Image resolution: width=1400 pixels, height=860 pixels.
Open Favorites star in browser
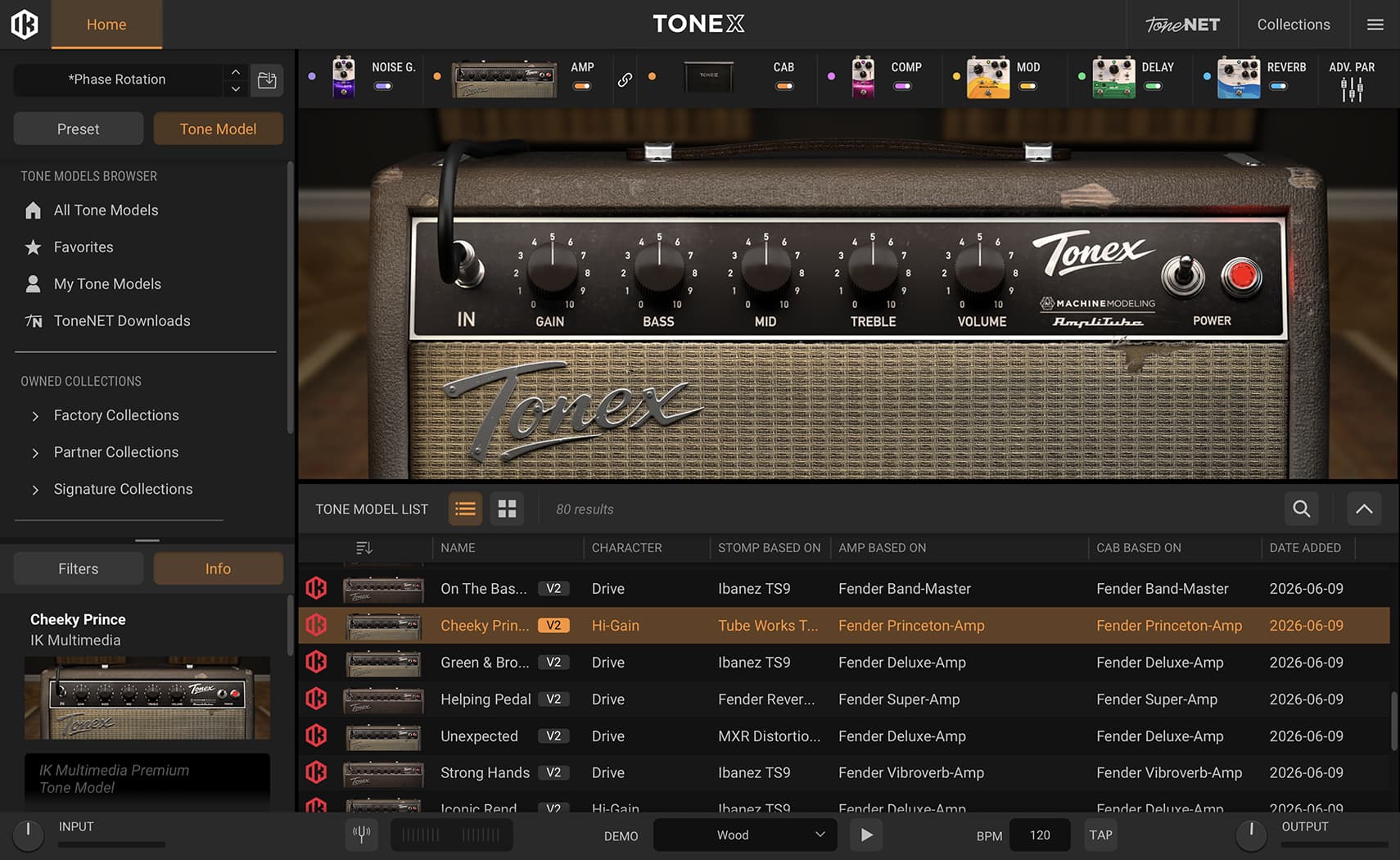[33, 247]
